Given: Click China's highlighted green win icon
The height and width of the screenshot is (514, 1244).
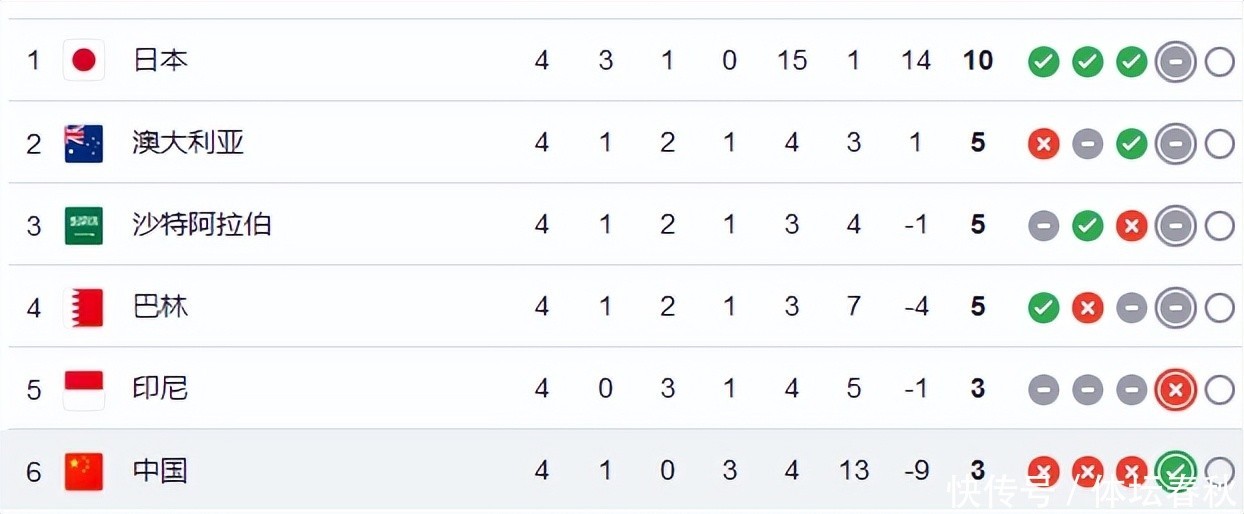Looking at the screenshot, I should pos(1175,470).
